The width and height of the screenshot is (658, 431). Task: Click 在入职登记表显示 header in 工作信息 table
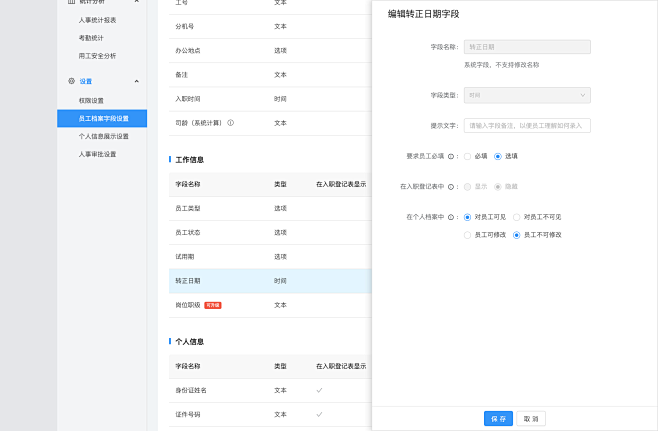coord(341,184)
